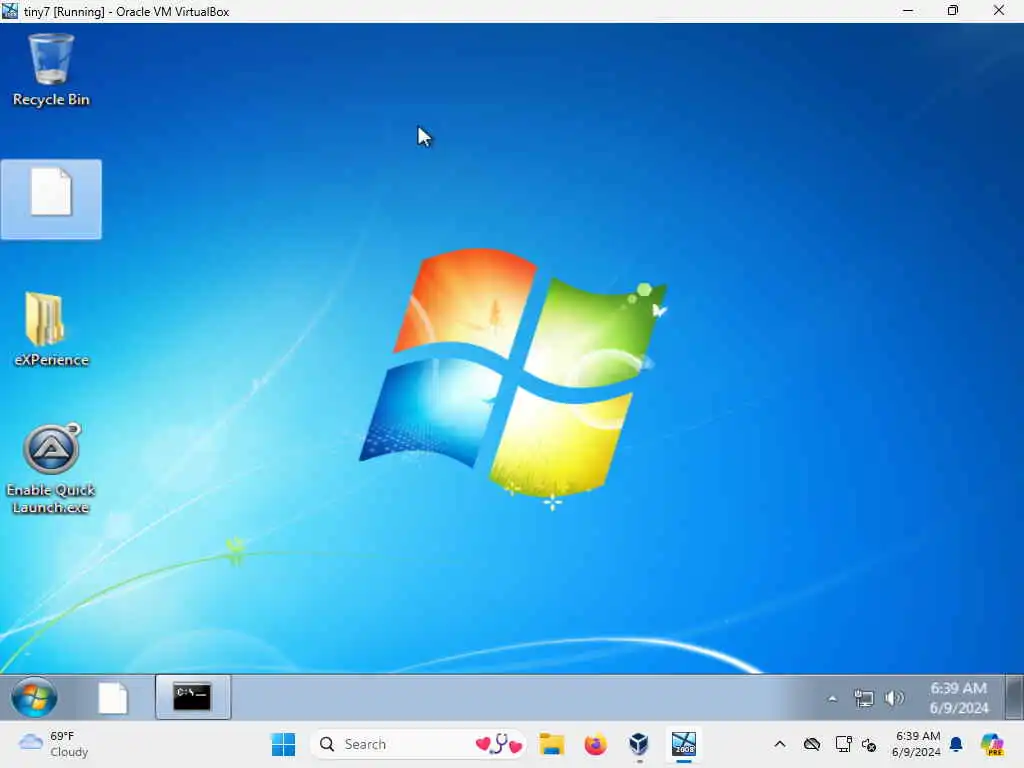Select Enable Quick Launch.exe desktop icon
The image size is (1024, 768).
click(x=51, y=468)
